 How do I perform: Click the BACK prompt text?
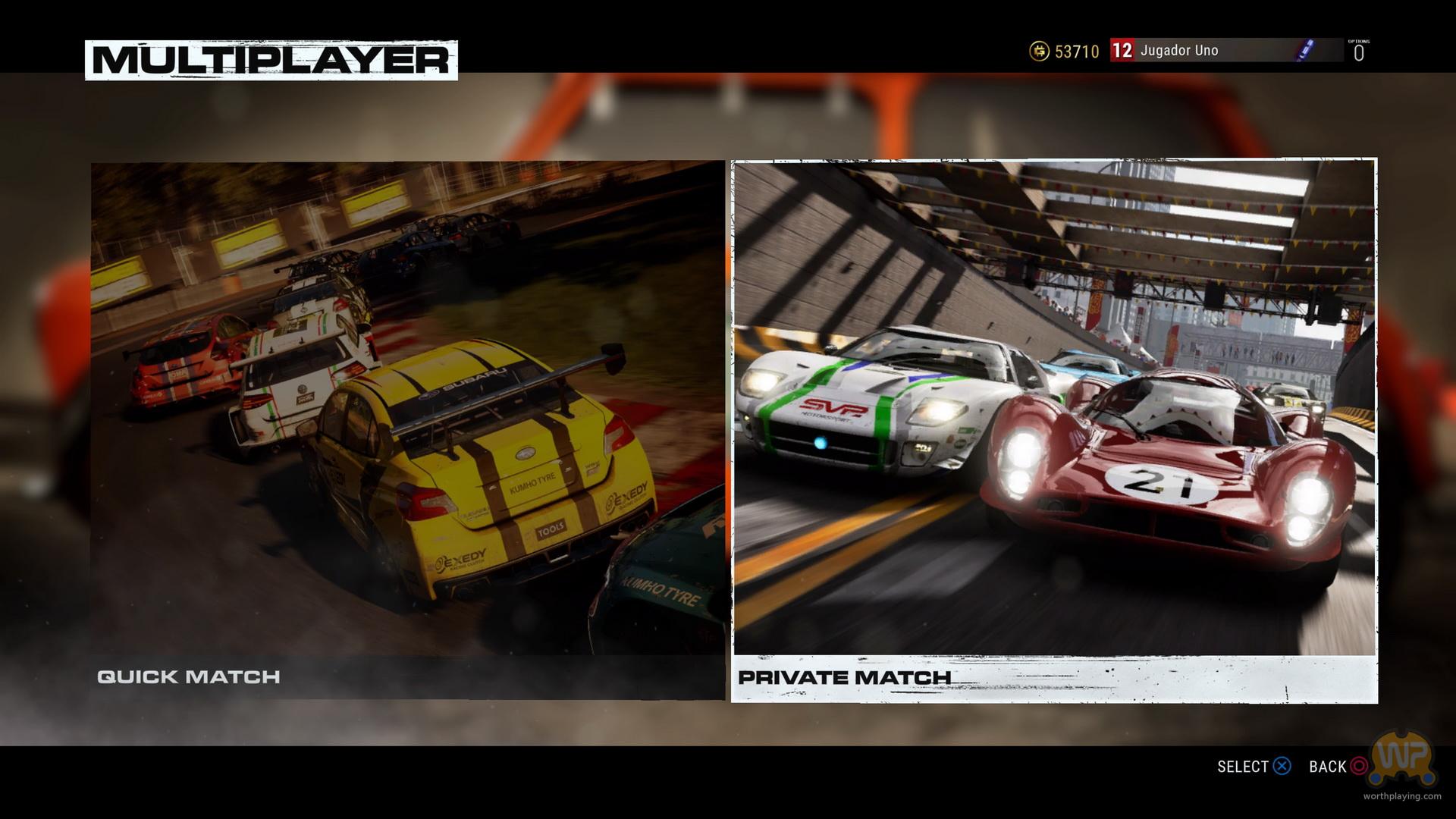[1327, 767]
